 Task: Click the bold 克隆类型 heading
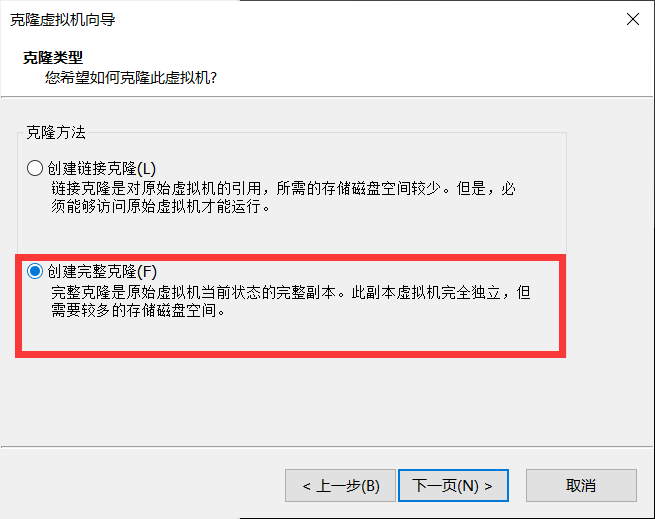(x=53, y=57)
